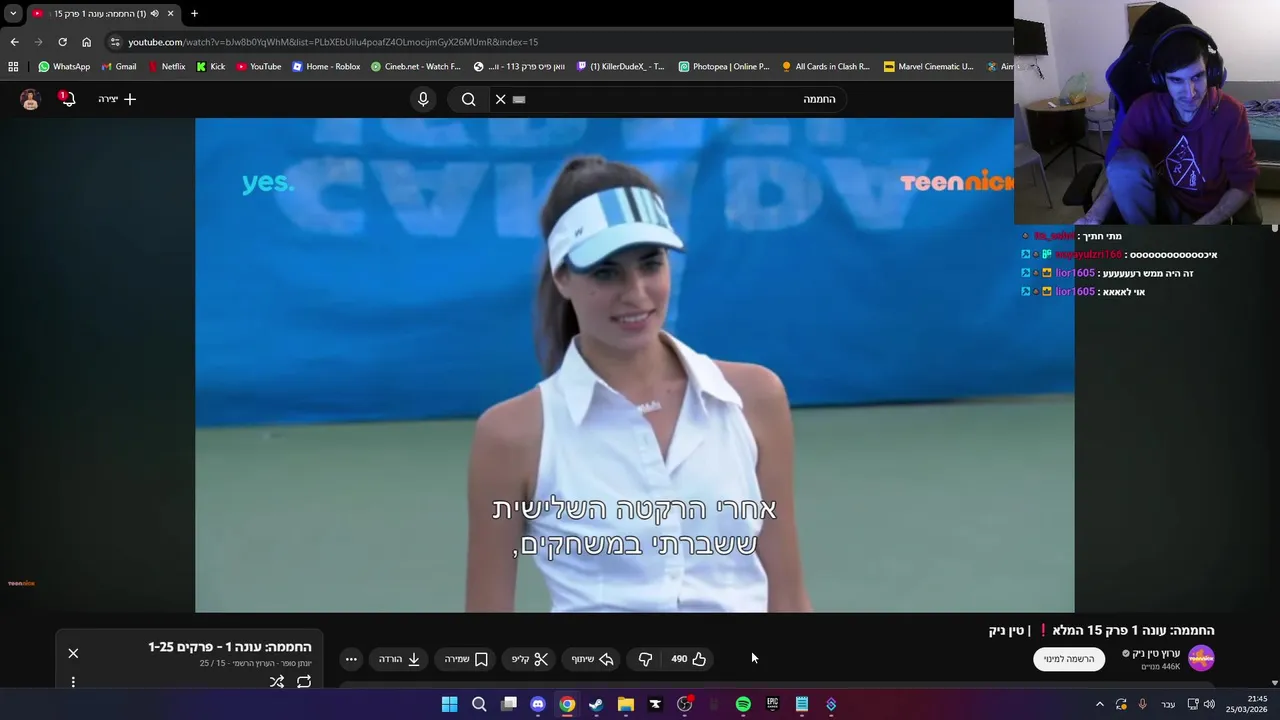Image resolution: width=1280 pixels, height=720 pixels.
Task: Open the Chrome apps grid icon
Action: coord(13,67)
